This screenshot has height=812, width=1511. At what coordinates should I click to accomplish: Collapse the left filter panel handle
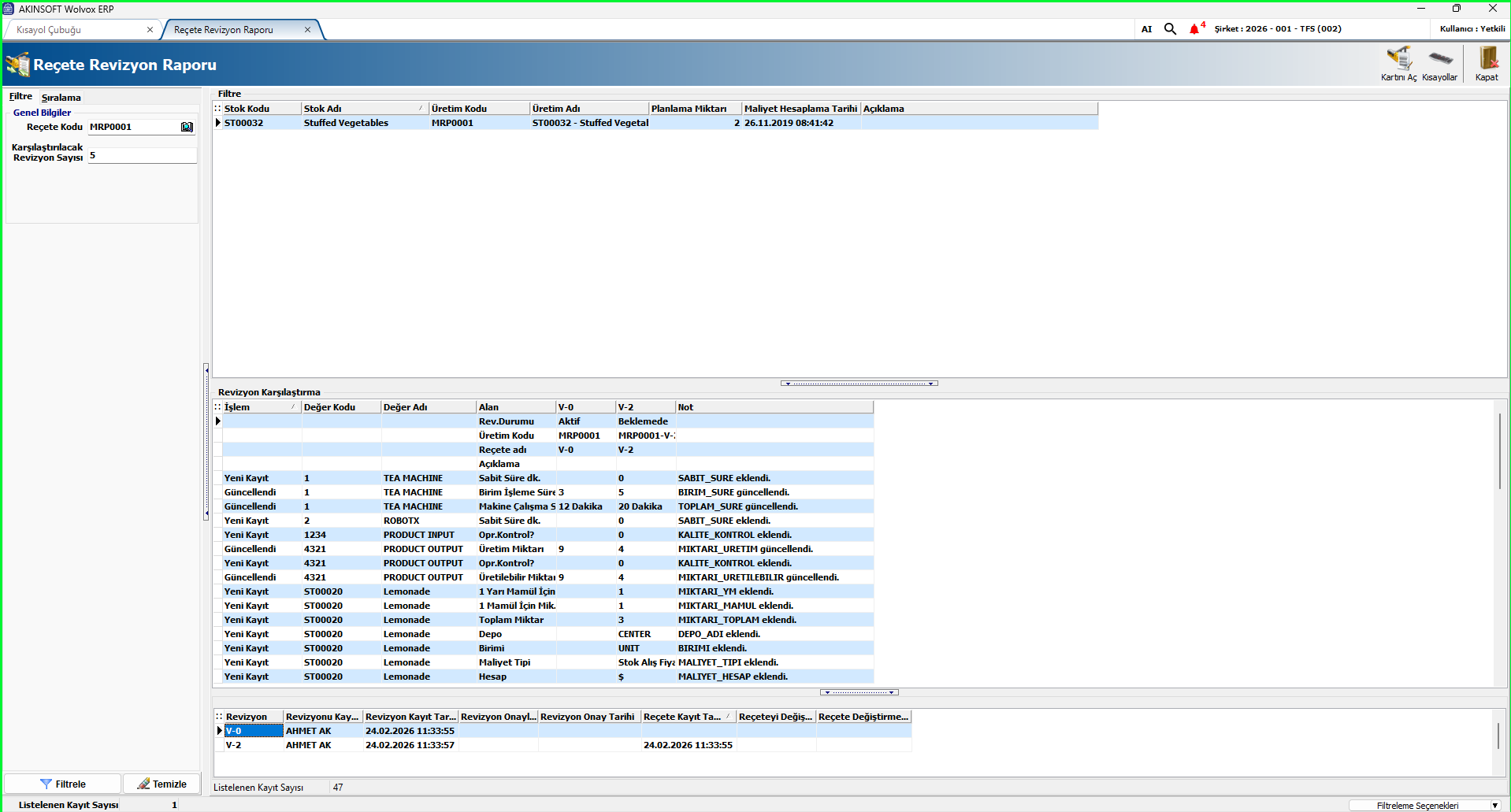pyautogui.click(x=206, y=441)
